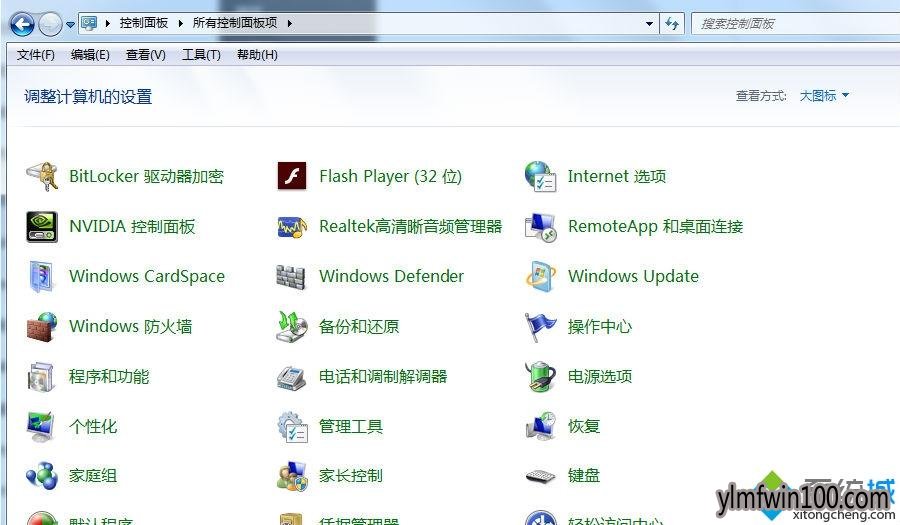Open the Windows 防火墙 brick wall icon

point(42,326)
